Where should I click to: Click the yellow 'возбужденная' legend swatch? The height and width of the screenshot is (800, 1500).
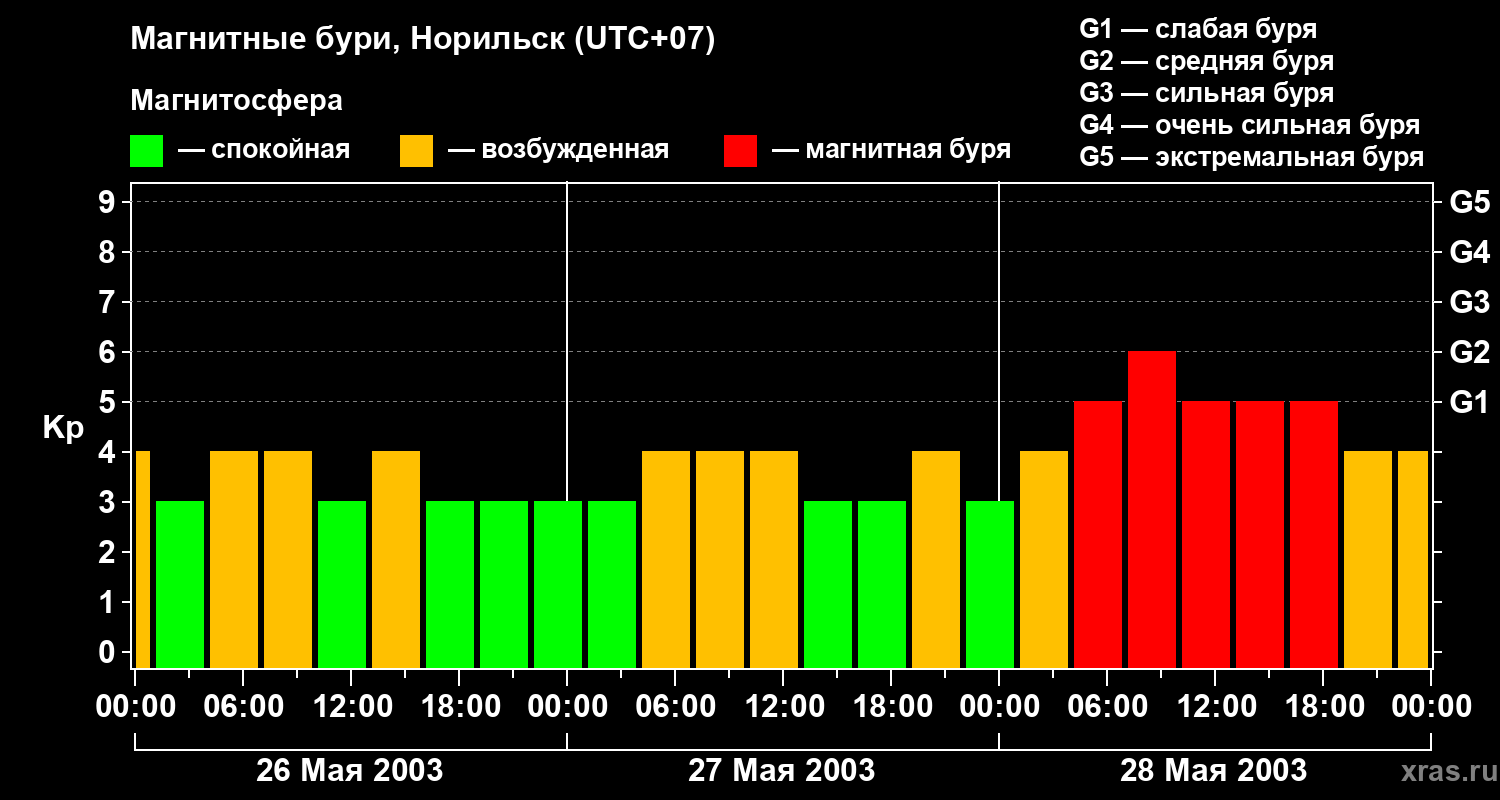tap(416, 151)
